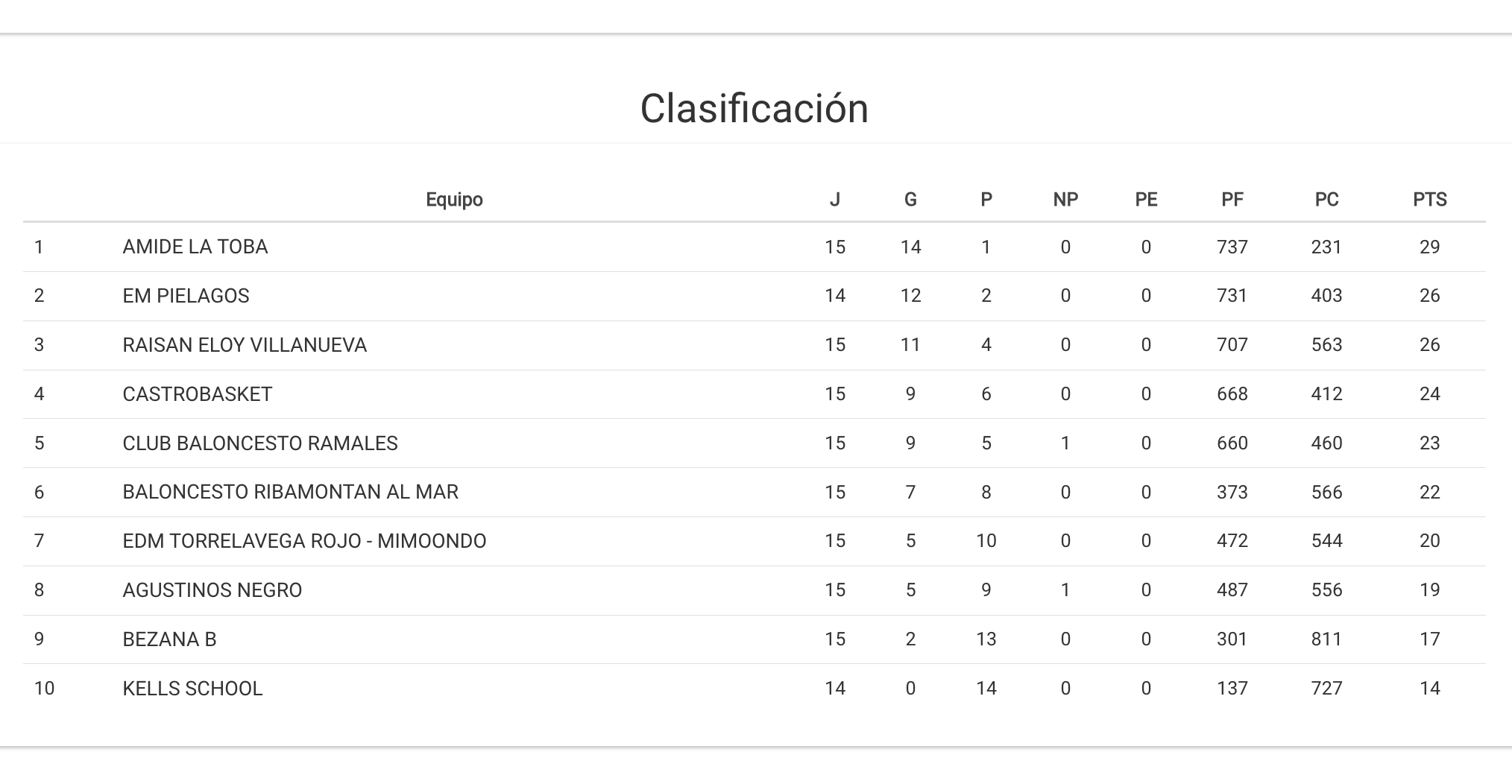Select CLUB BALONCESTO RAMALES in table
Viewport: 1512px width, 784px height.
[x=260, y=443]
